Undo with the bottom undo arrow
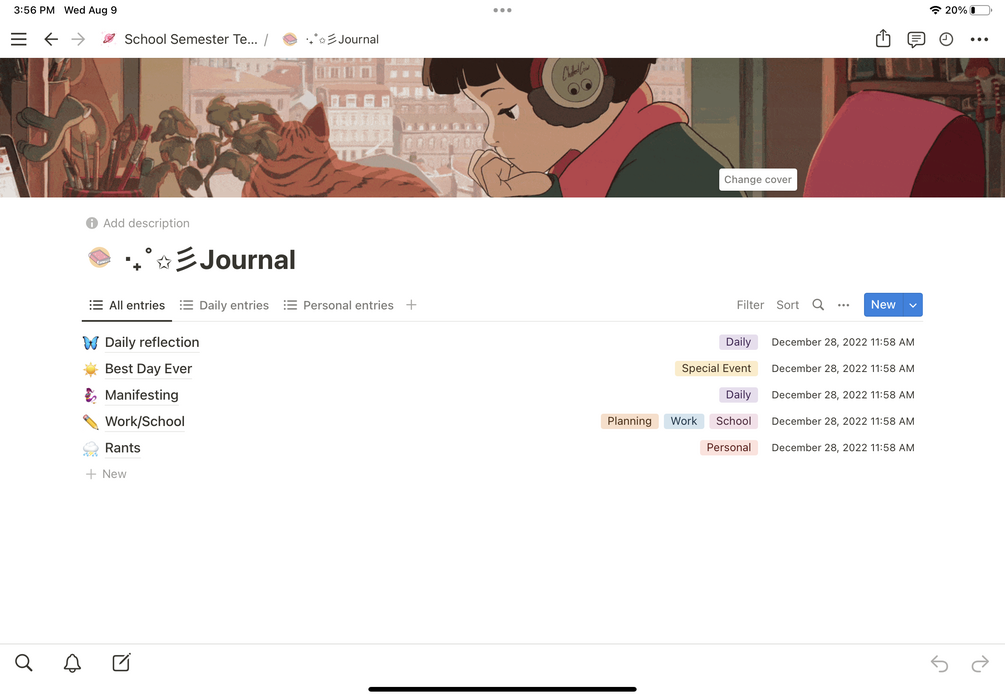The width and height of the screenshot is (1005, 698). tap(939, 663)
